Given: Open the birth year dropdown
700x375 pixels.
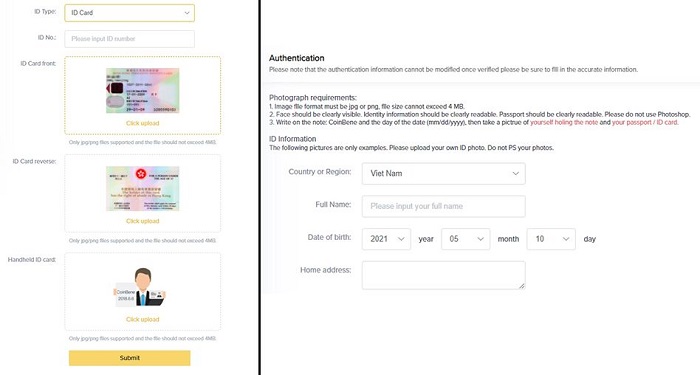Looking at the screenshot, I should pos(386,239).
